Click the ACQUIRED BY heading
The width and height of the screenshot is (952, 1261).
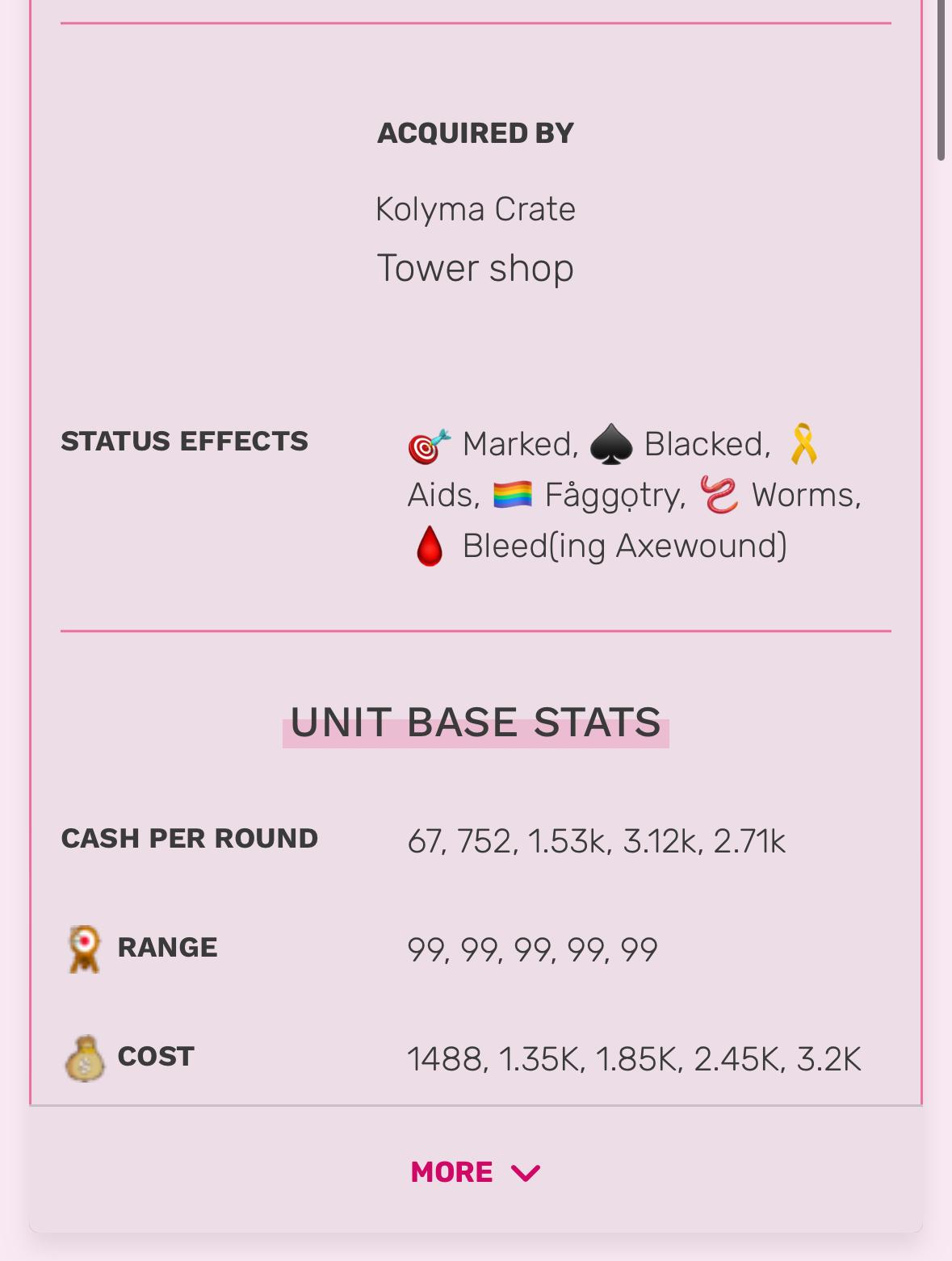tap(476, 133)
